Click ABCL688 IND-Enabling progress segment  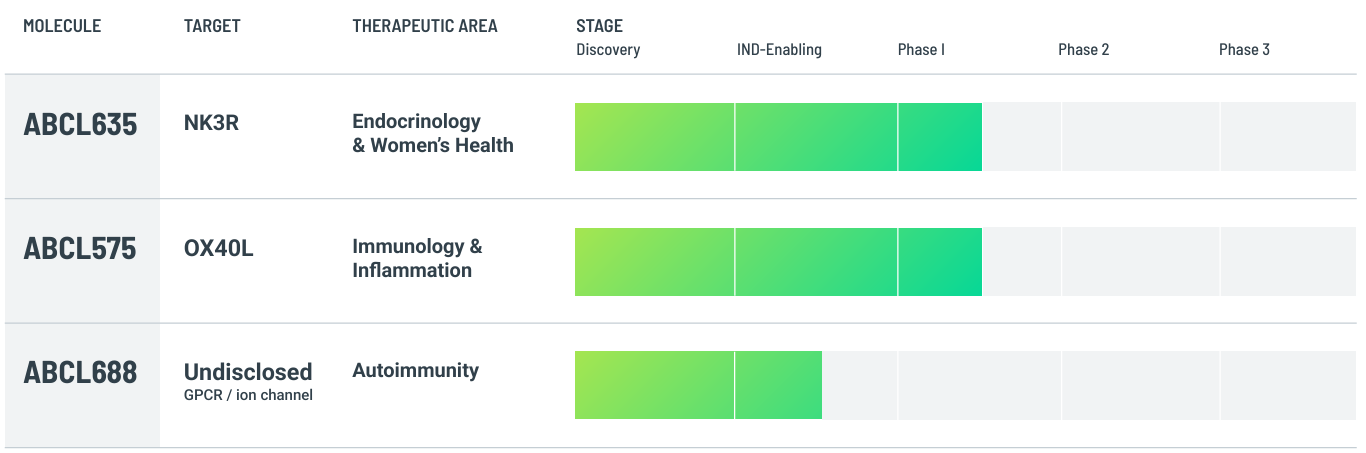tap(778, 385)
